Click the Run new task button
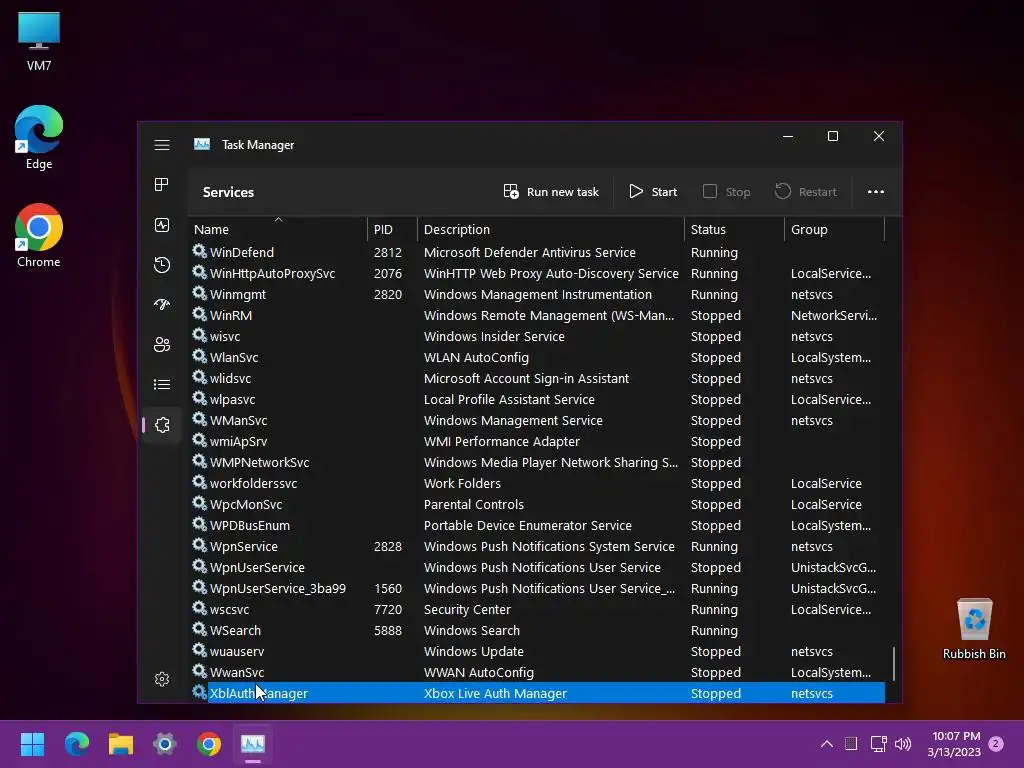Viewport: 1024px width, 768px height. (x=551, y=192)
